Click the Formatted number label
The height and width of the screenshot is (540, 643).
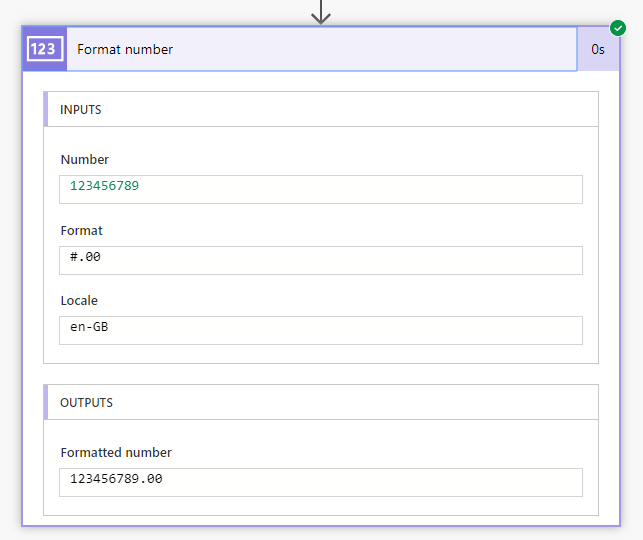tap(116, 453)
